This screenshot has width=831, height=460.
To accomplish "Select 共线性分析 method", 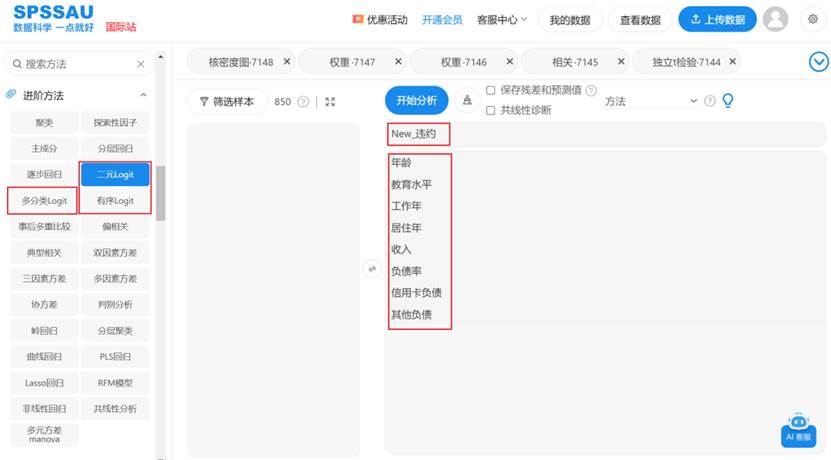I will [x=115, y=409].
